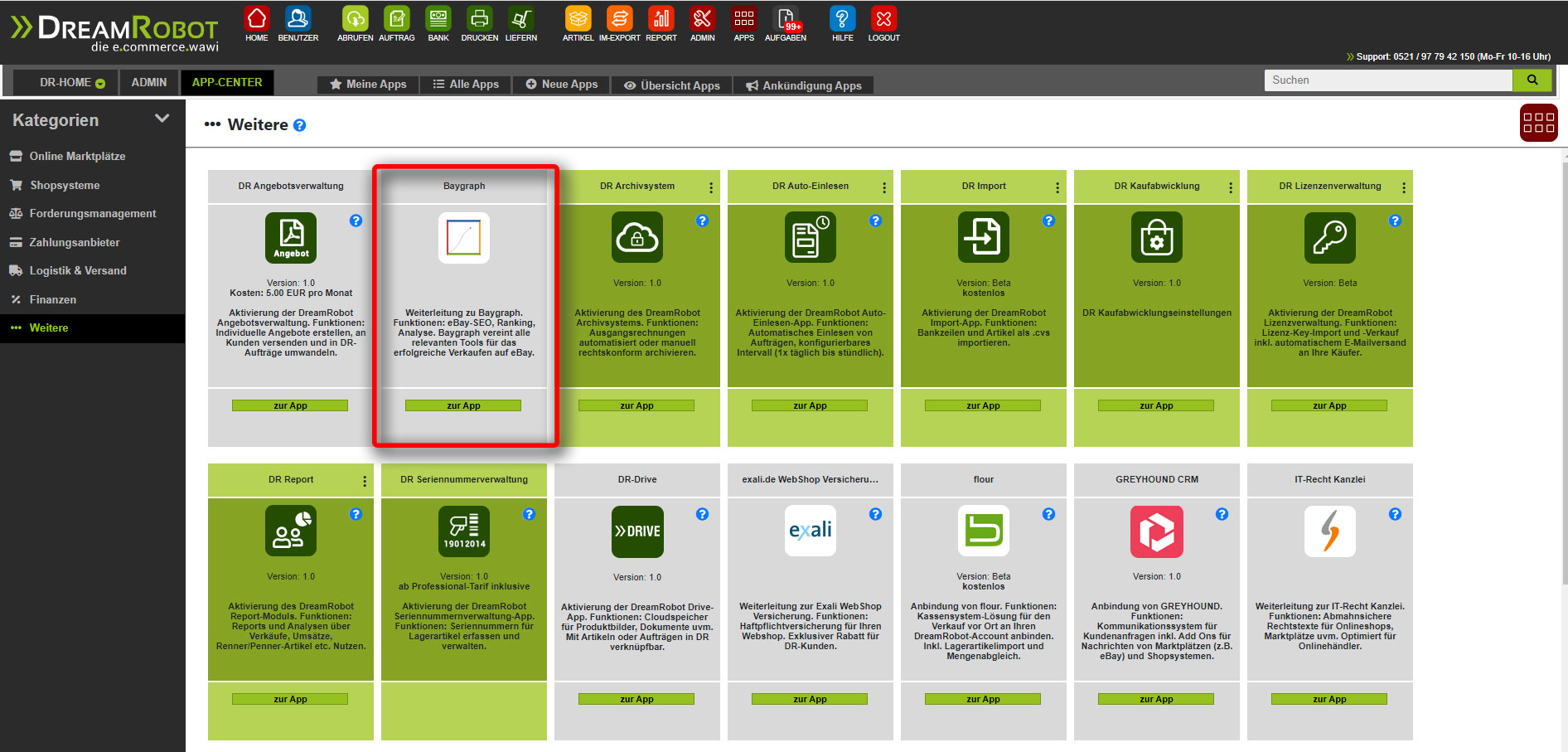Image resolution: width=1568 pixels, height=752 pixels.
Task: Click the Baygraph graph app icon
Action: pyautogui.click(x=464, y=238)
